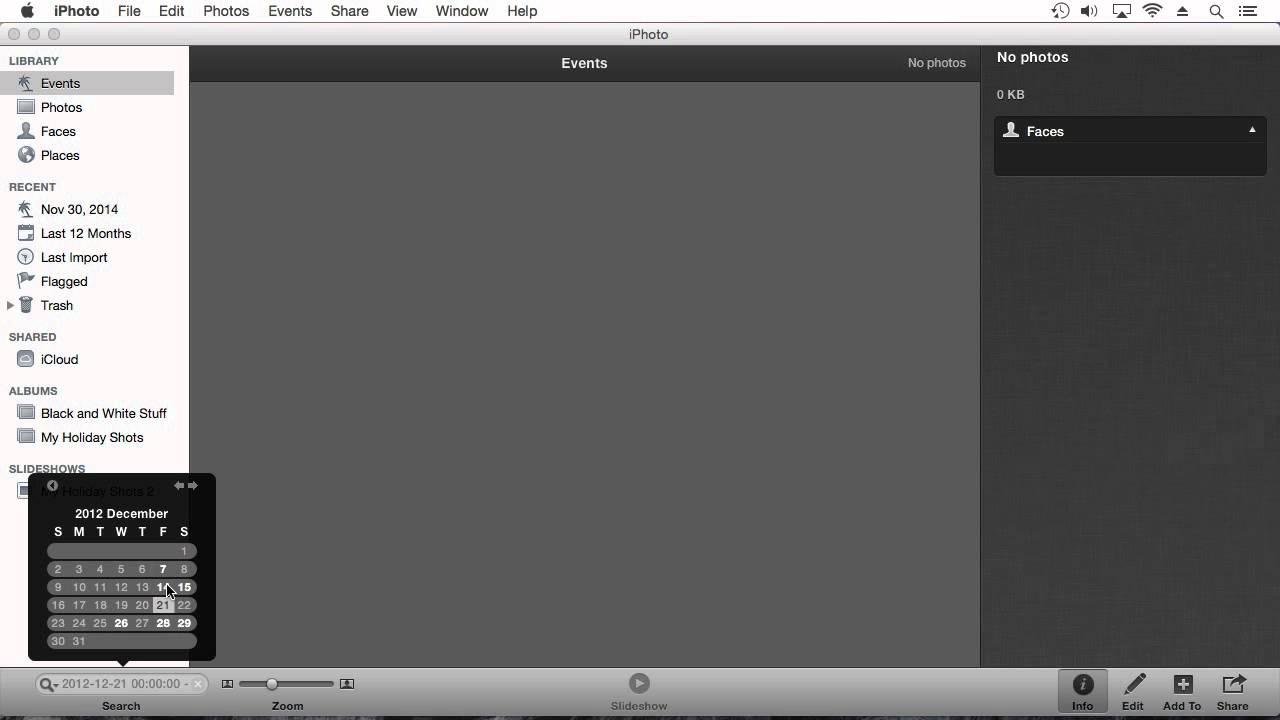Open the Edit tool

click(x=1133, y=691)
